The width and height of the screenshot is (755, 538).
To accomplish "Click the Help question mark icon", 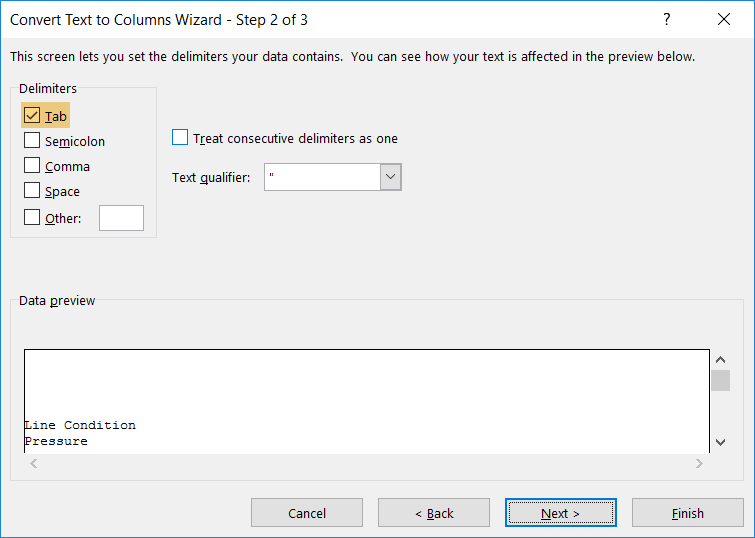I will pos(666,19).
